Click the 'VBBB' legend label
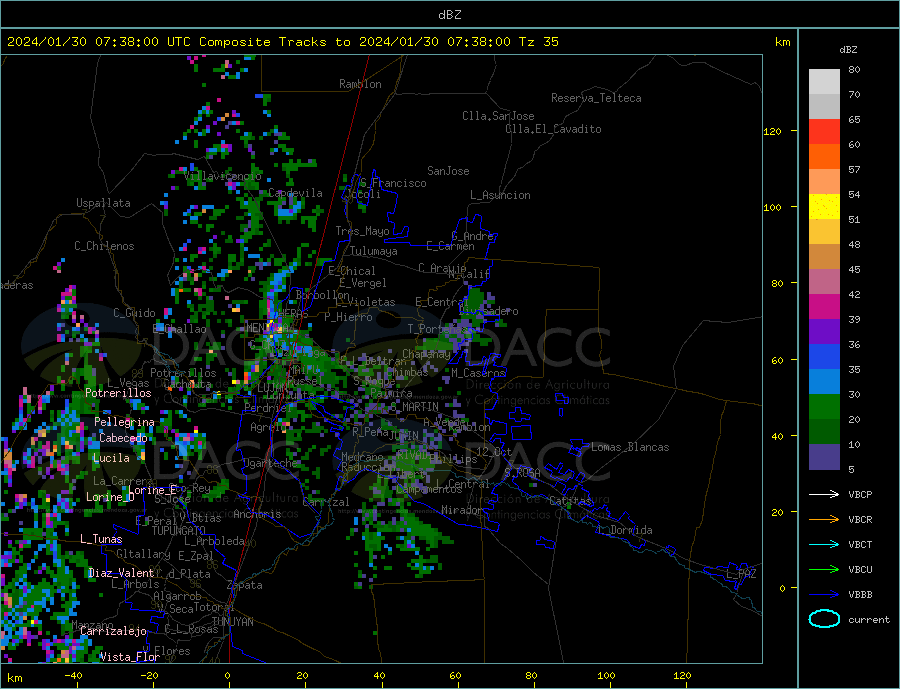Screen dimensions: 900x689 [860, 594]
